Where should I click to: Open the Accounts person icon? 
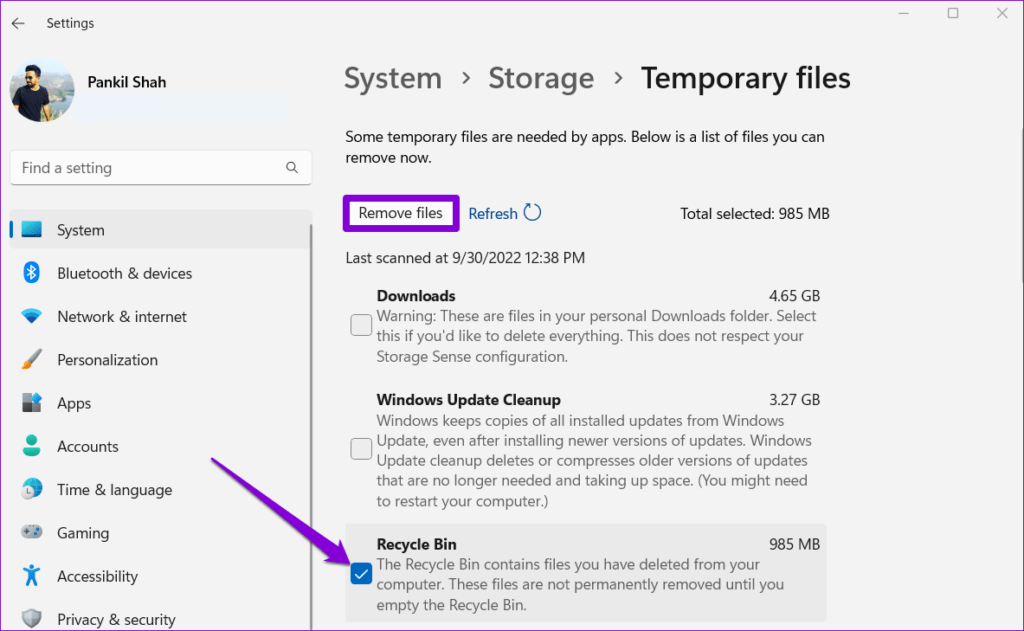tap(31, 446)
